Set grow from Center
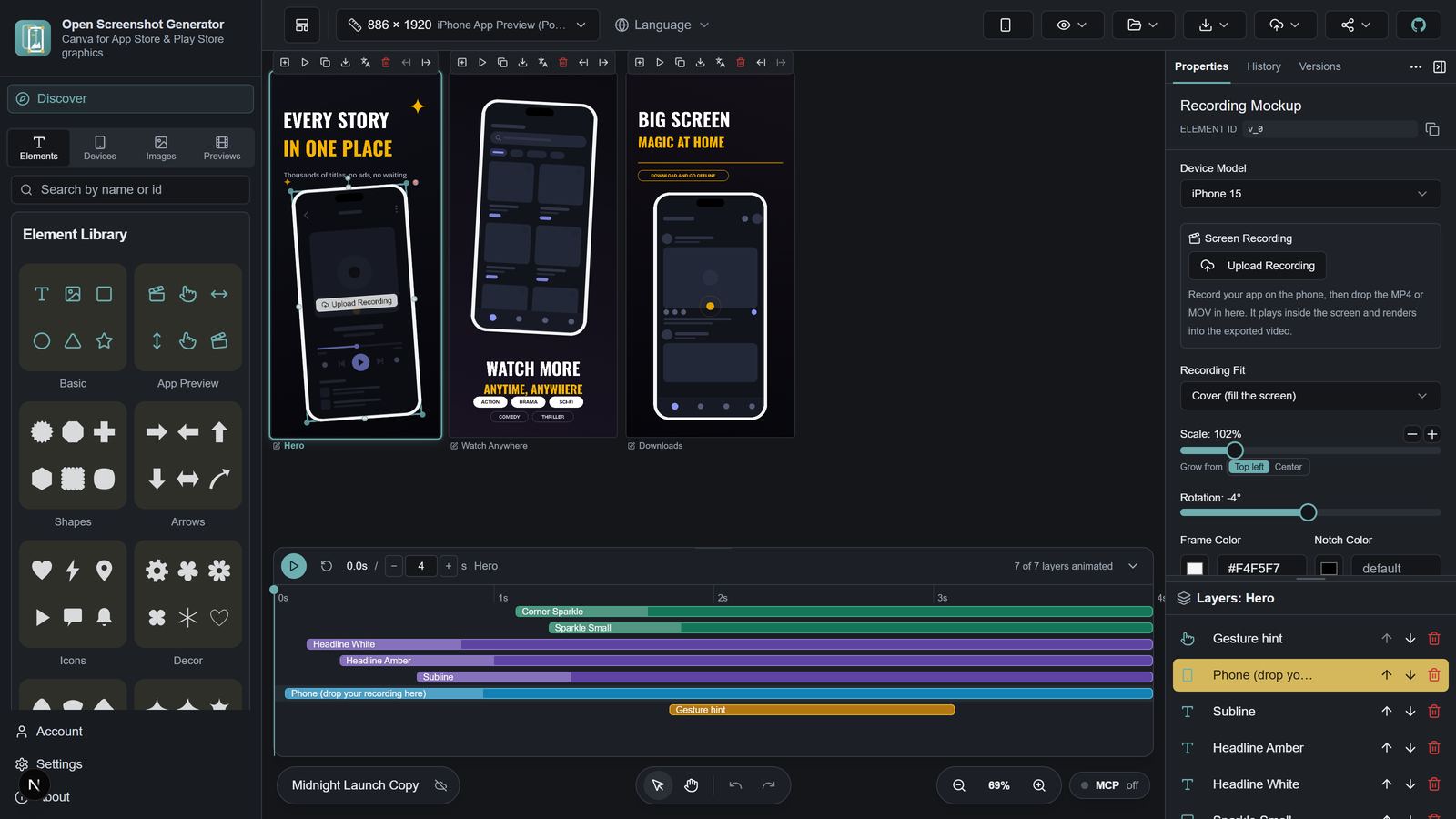The width and height of the screenshot is (1456, 819). [x=1288, y=467]
